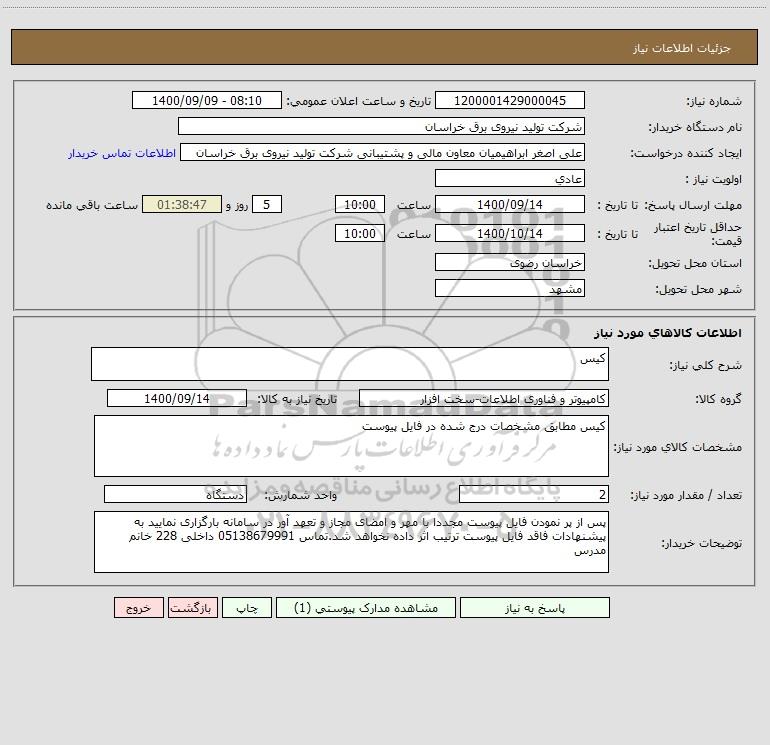Click the label 'استان محل تحویل:'
770x745 pixels.
point(695,264)
